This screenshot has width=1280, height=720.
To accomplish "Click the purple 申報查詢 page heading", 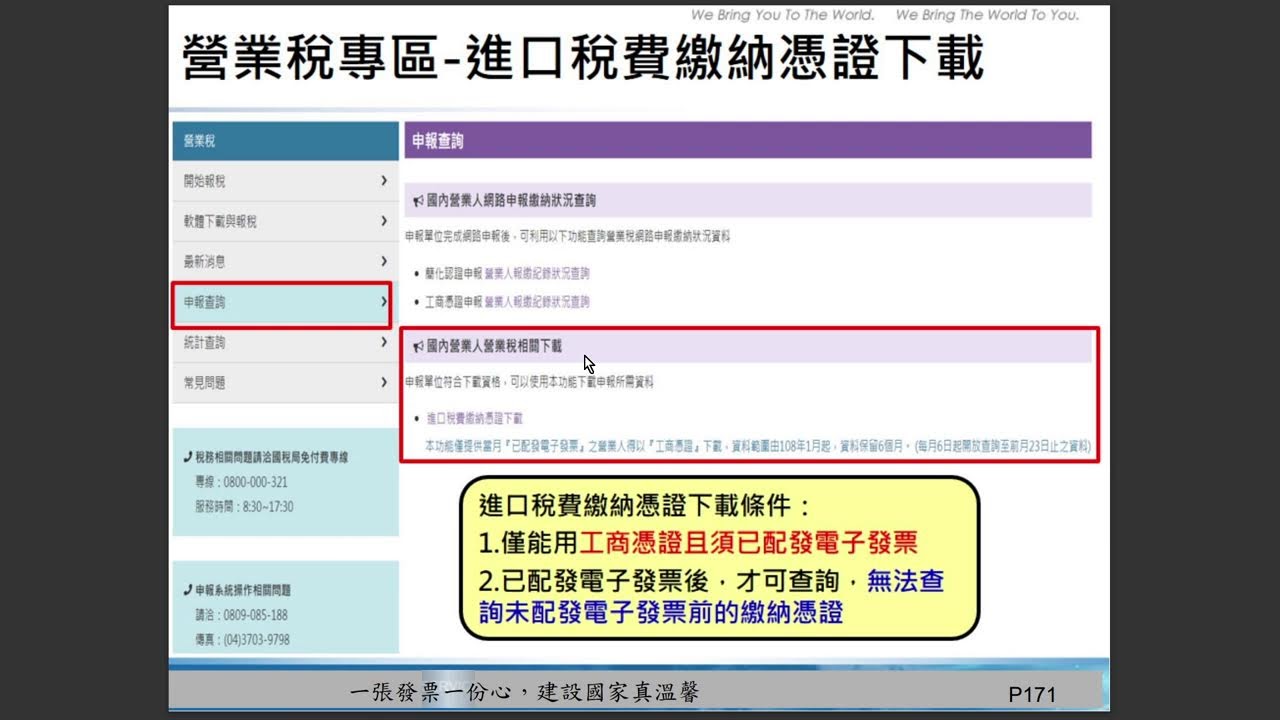I will pyautogui.click(x=747, y=141).
